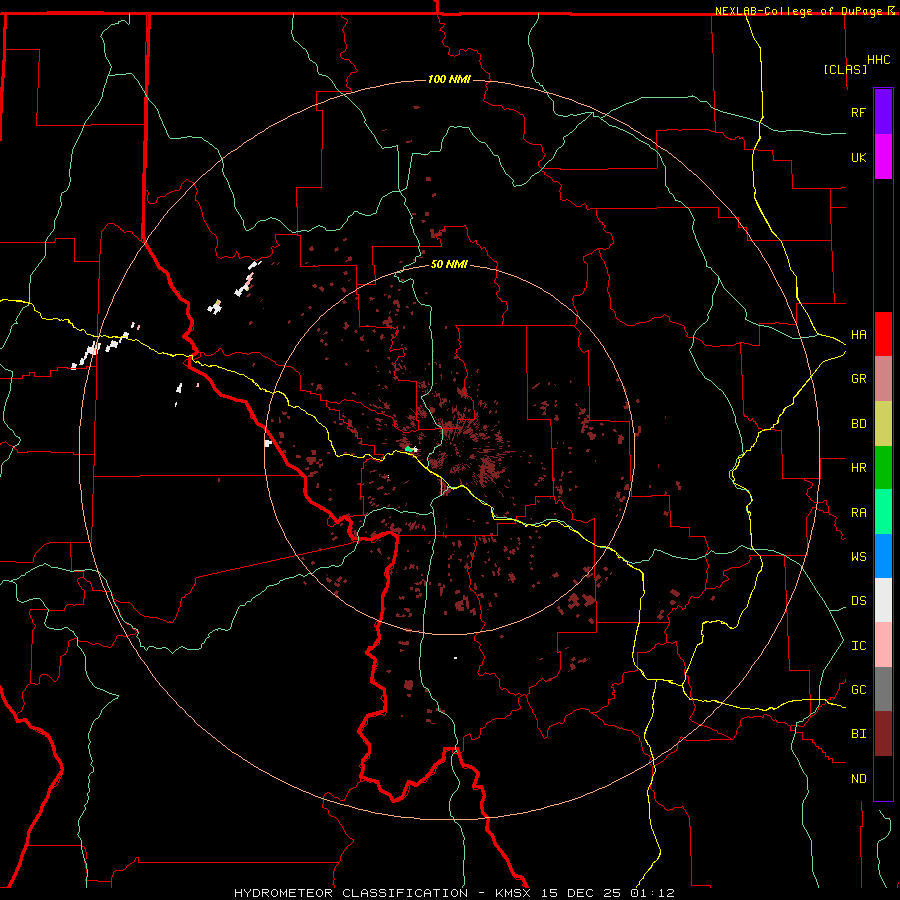The width and height of the screenshot is (900, 900).
Task: Click the ND black legend swatch
Action: coord(883,778)
